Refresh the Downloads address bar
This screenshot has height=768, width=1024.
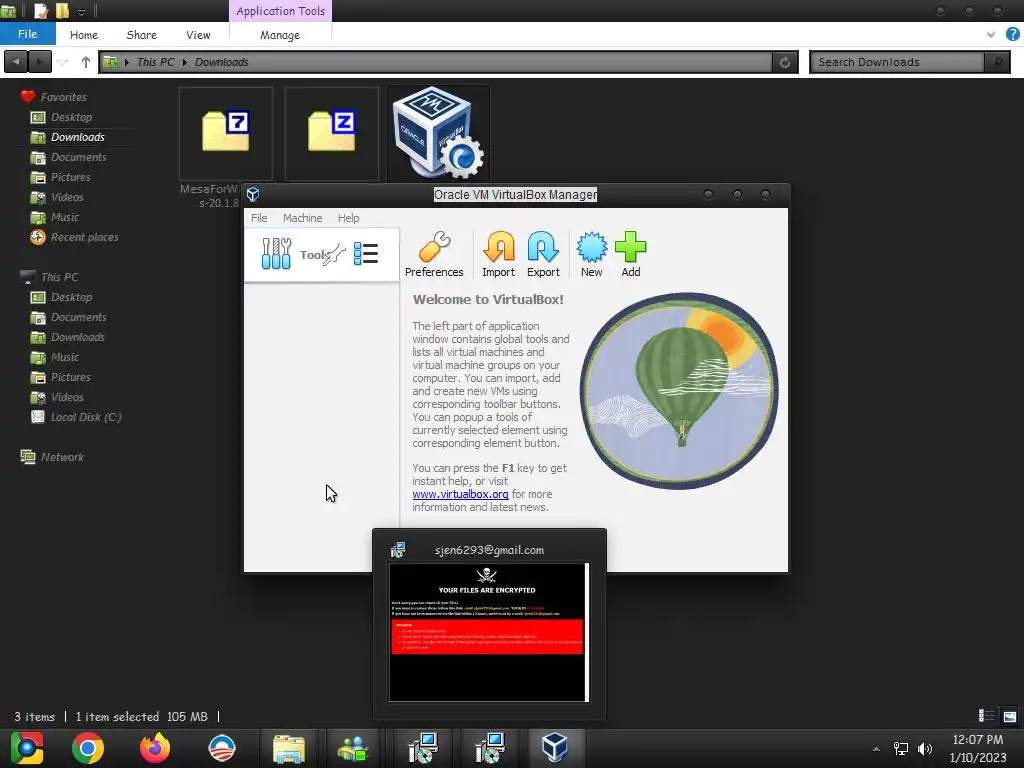click(x=785, y=62)
